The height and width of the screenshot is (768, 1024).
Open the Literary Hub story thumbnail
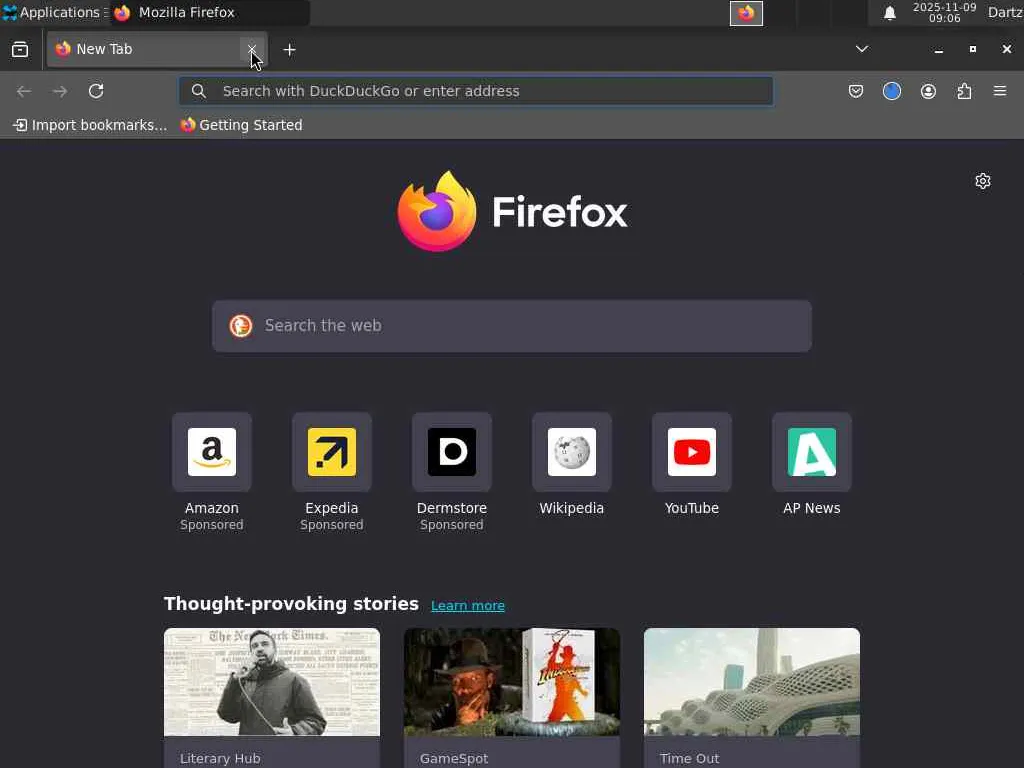click(272, 682)
